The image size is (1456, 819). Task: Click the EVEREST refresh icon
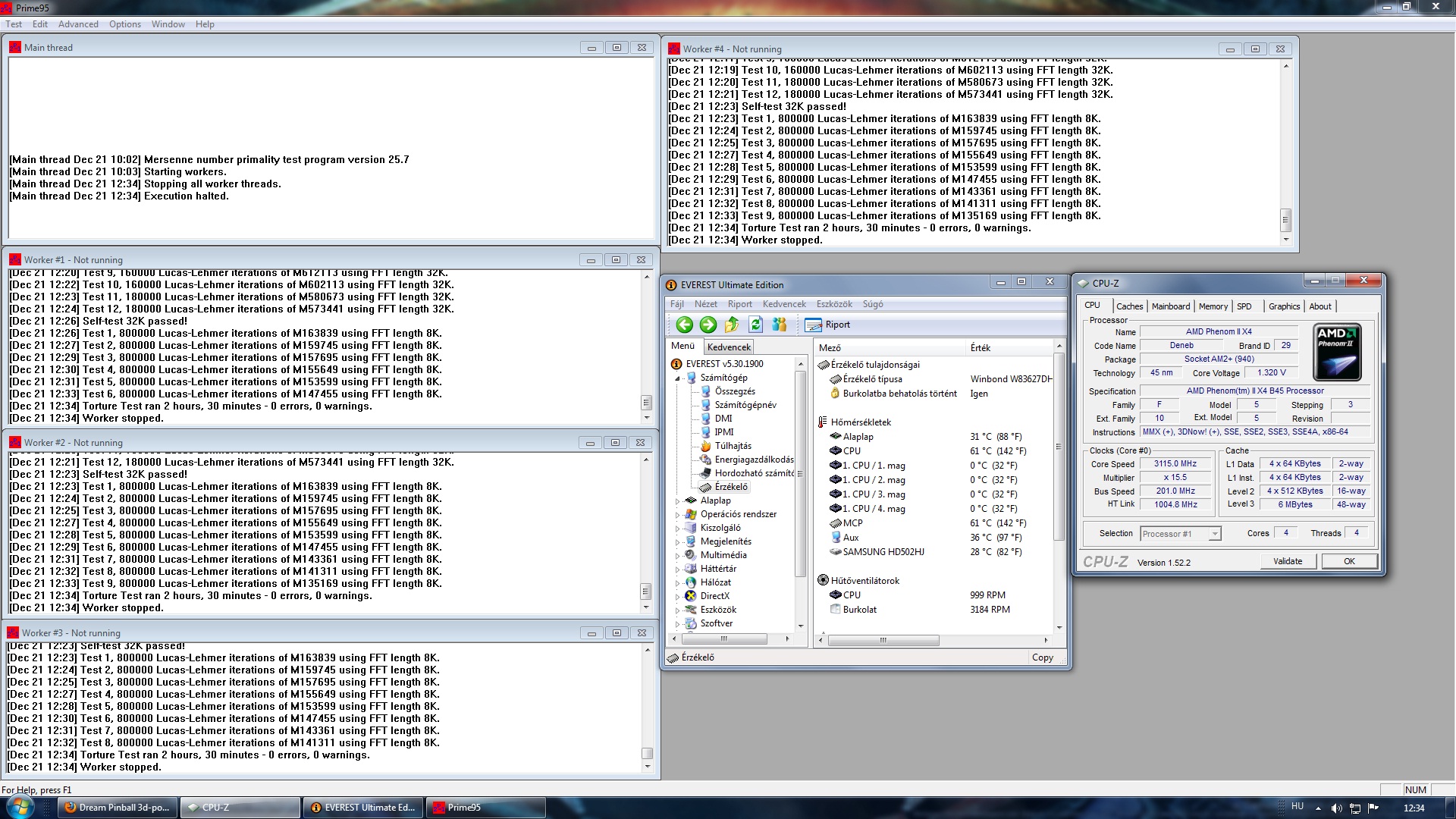(755, 325)
